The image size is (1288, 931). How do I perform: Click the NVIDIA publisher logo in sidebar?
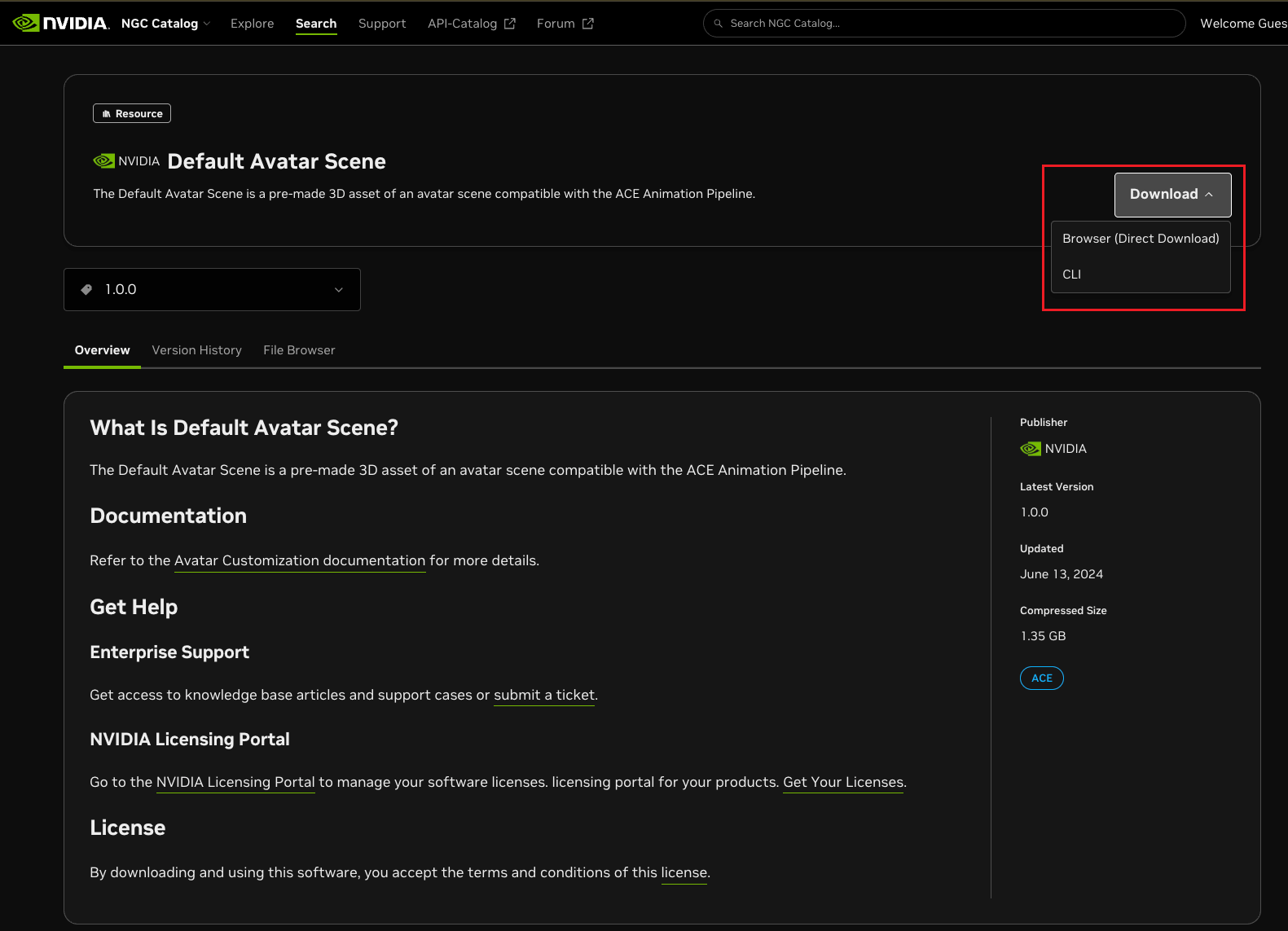point(1031,449)
